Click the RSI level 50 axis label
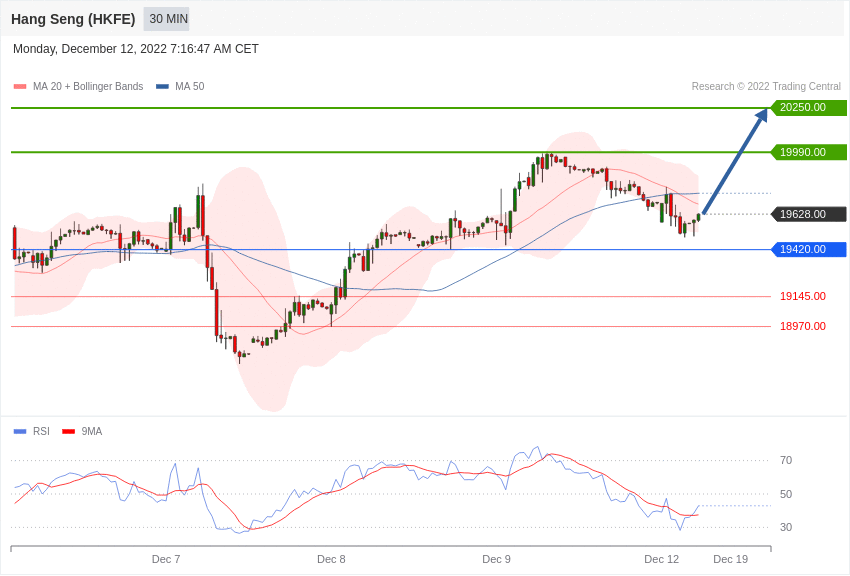 point(786,494)
